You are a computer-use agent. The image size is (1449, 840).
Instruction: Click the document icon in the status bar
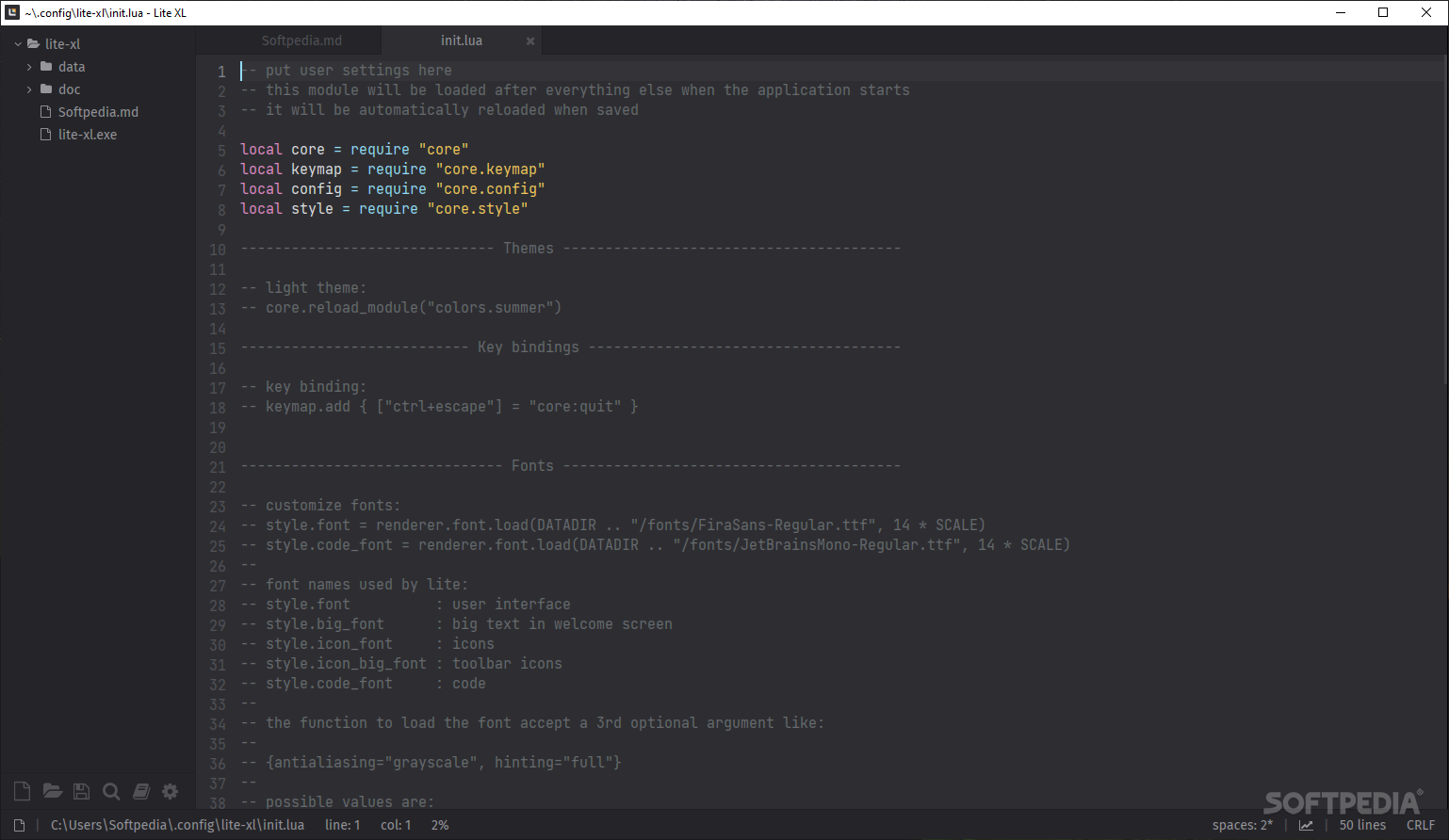coord(19,825)
